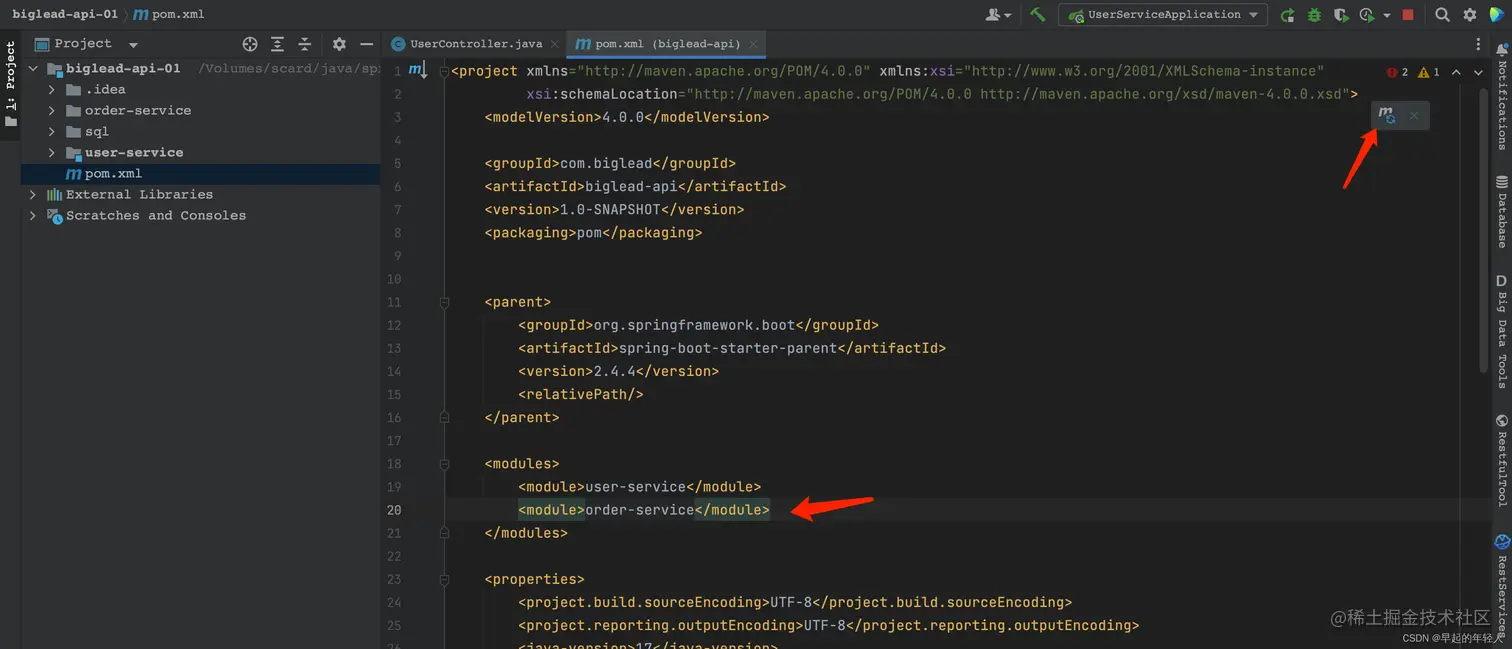Click the editor vertical scrollbar

pyautogui.click(x=1484, y=230)
